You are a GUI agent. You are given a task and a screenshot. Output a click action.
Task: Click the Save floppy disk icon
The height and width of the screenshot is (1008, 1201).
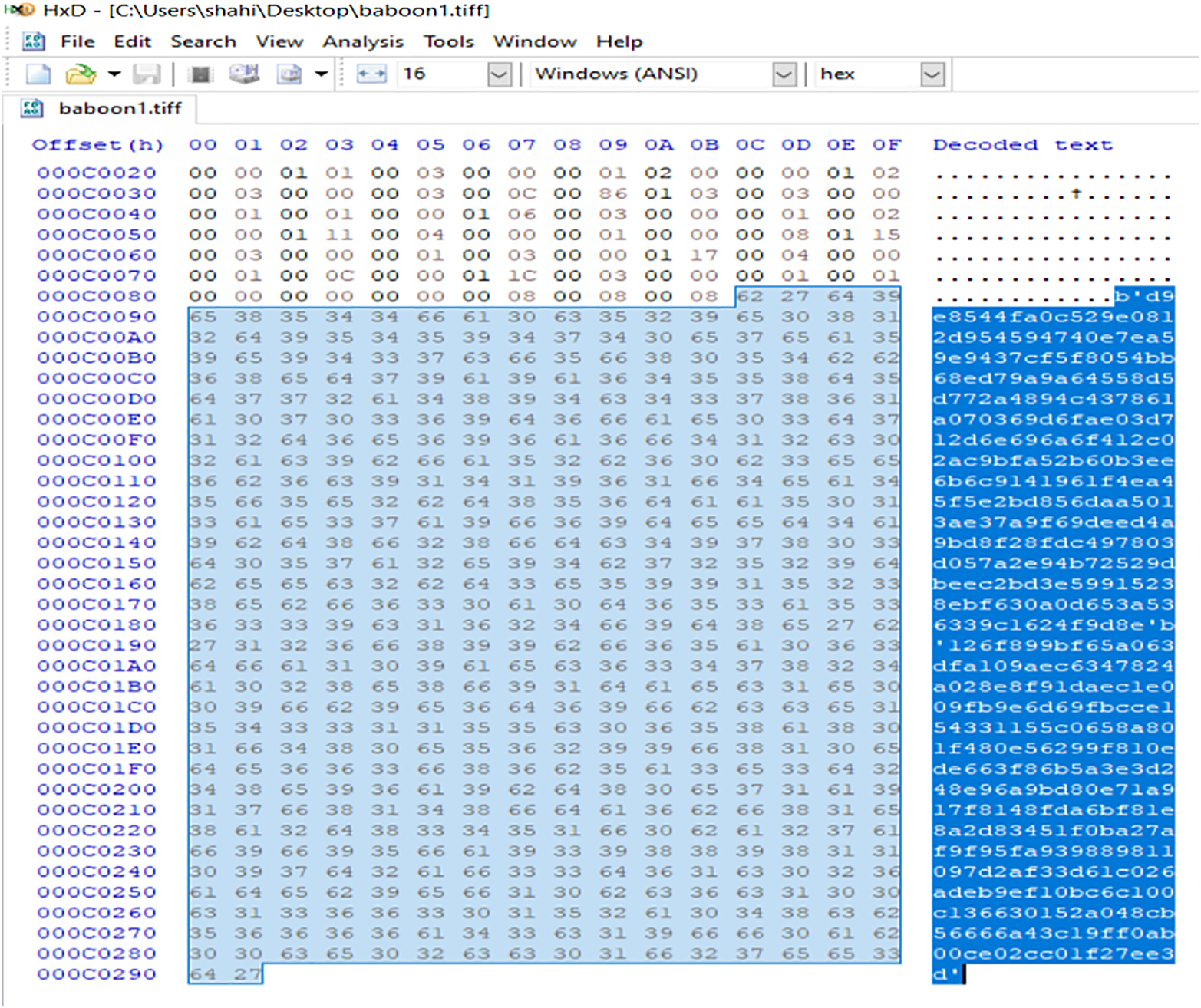coord(146,74)
